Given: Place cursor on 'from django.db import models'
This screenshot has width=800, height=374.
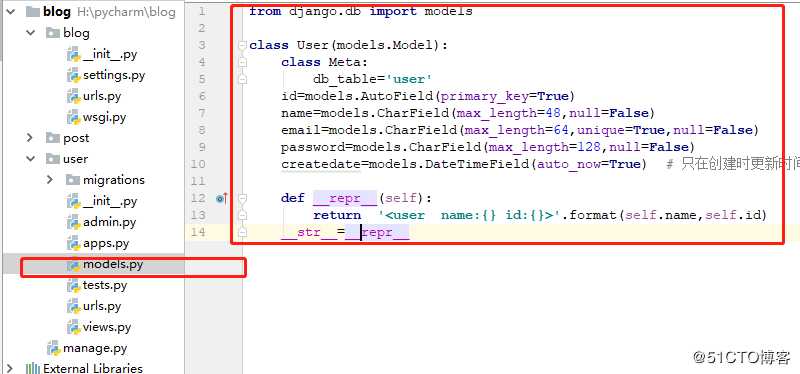Looking at the screenshot, I should click(361, 11).
